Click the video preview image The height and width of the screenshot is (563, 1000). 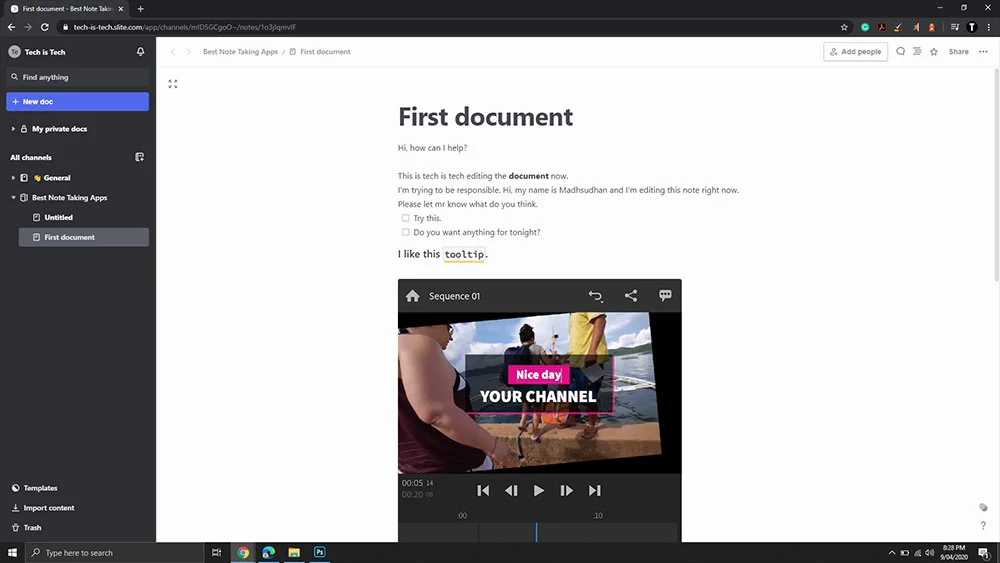(x=540, y=392)
